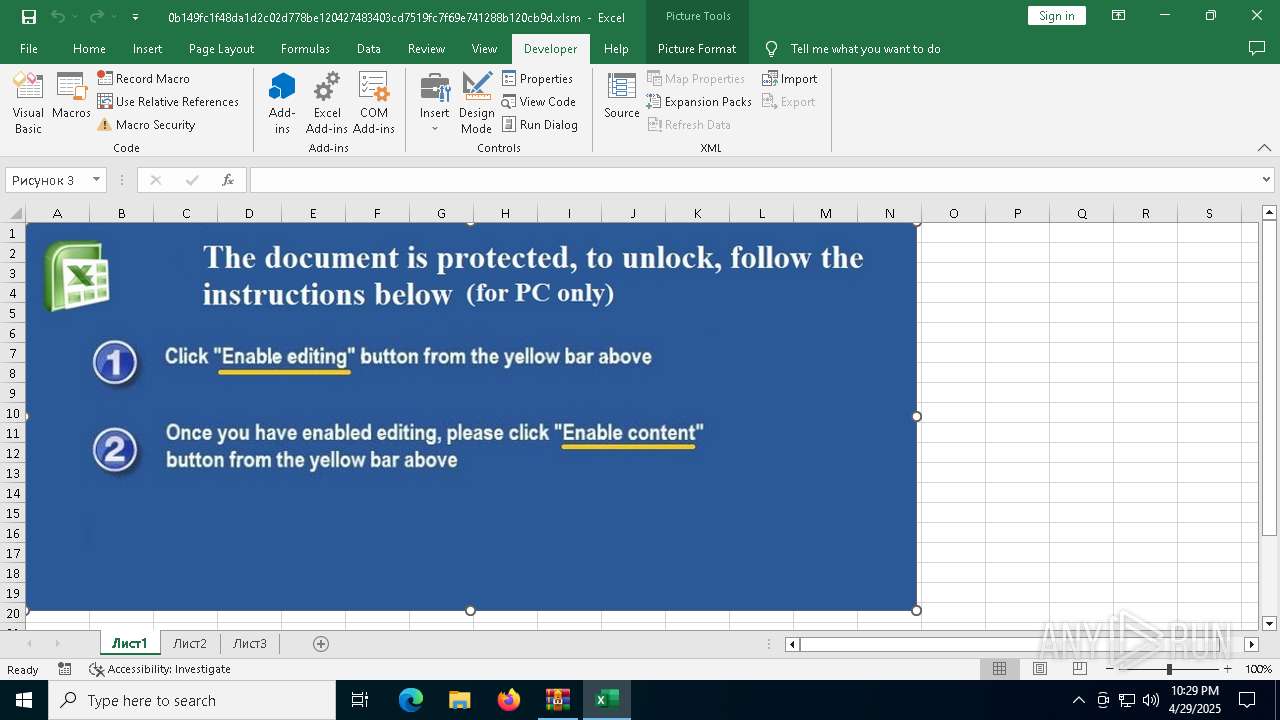Image resolution: width=1280 pixels, height=720 pixels.
Task: Switch to the Page Layout tab
Action: pos(221,48)
